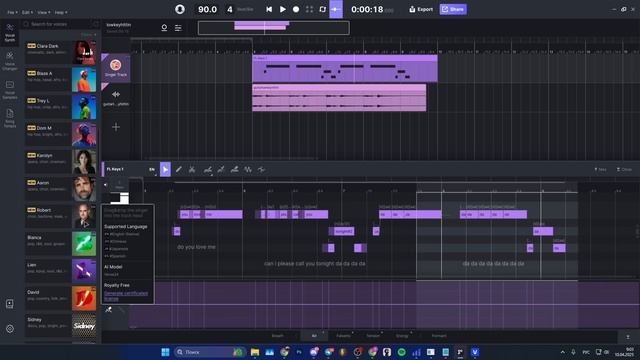Click the settings gear in the left sidebar

(10, 329)
